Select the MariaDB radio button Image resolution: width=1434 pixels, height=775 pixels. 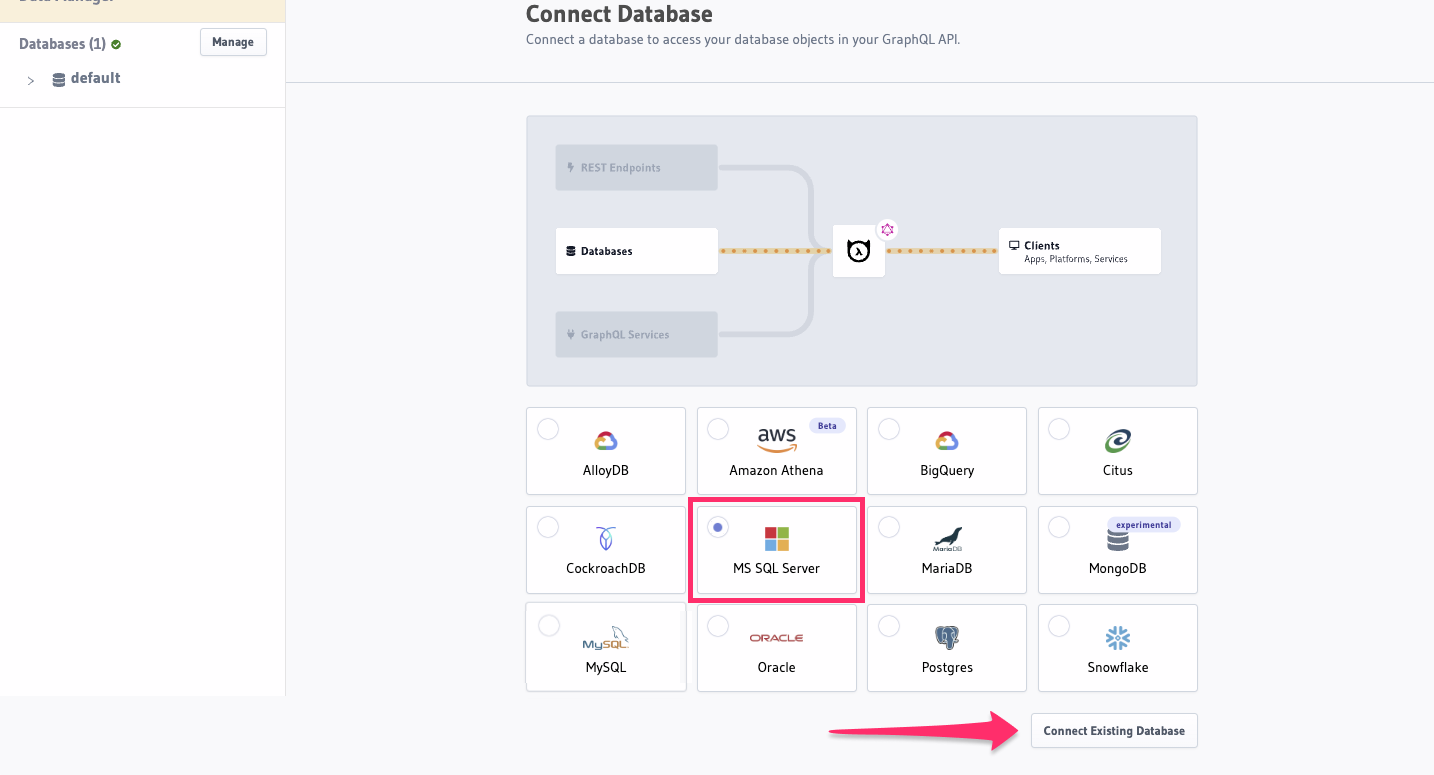coord(889,527)
